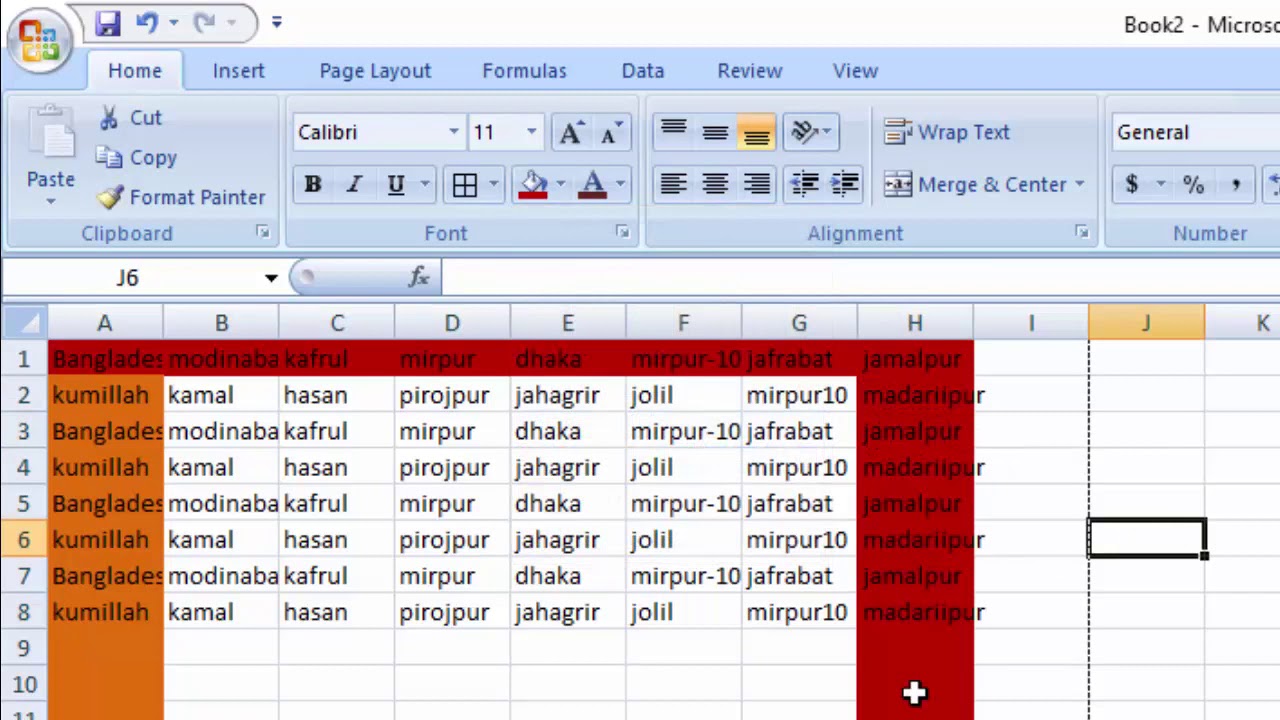Open the Review tab
This screenshot has width=1280, height=720.
pyautogui.click(x=749, y=71)
